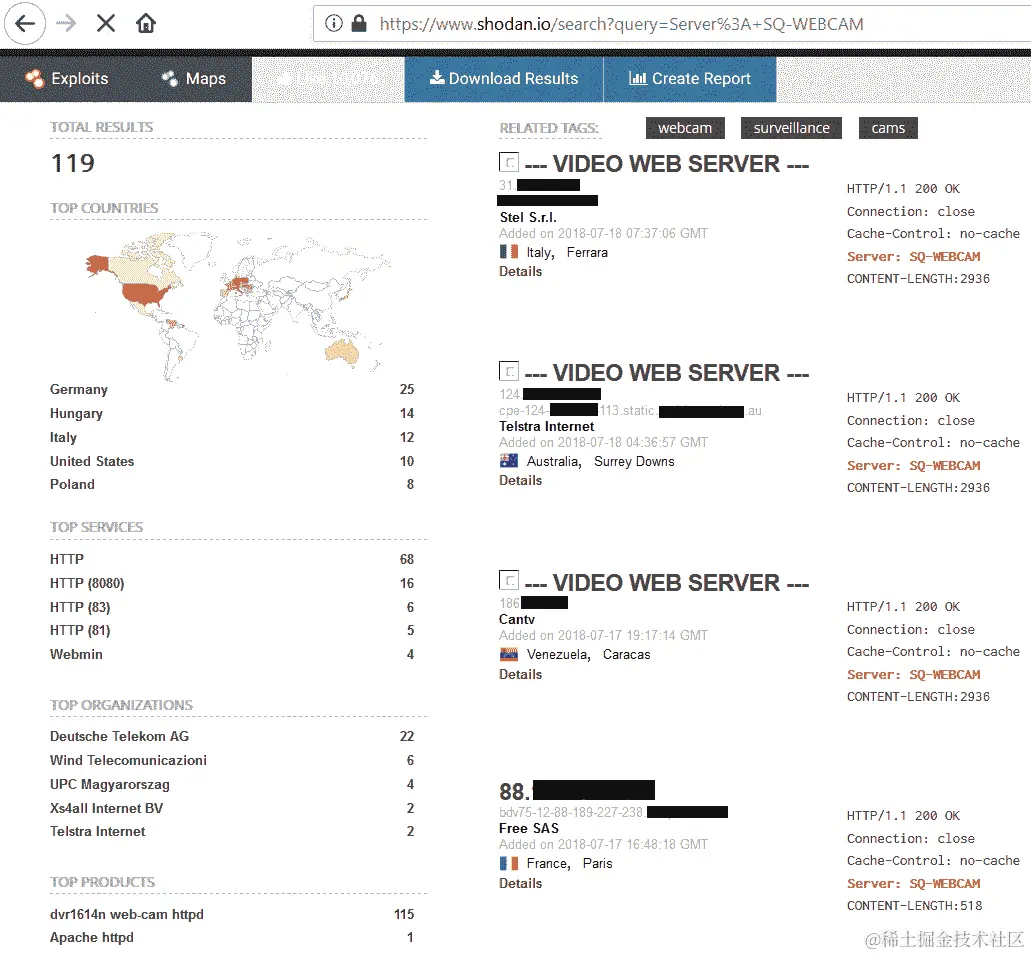Filter by UPC Magyarorszag organization
This screenshot has height=956, width=1031.
(110, 784)
